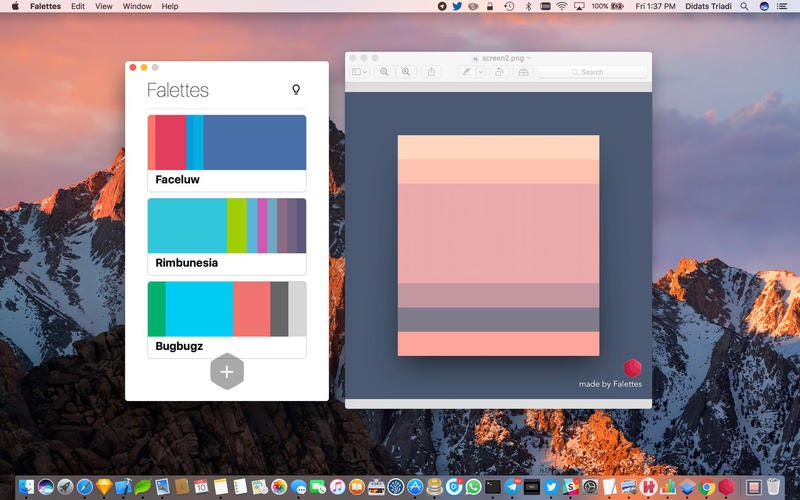Viewport: 800px width, 500px height.
Task: Open the Apple menu
Action: (15, 6)
